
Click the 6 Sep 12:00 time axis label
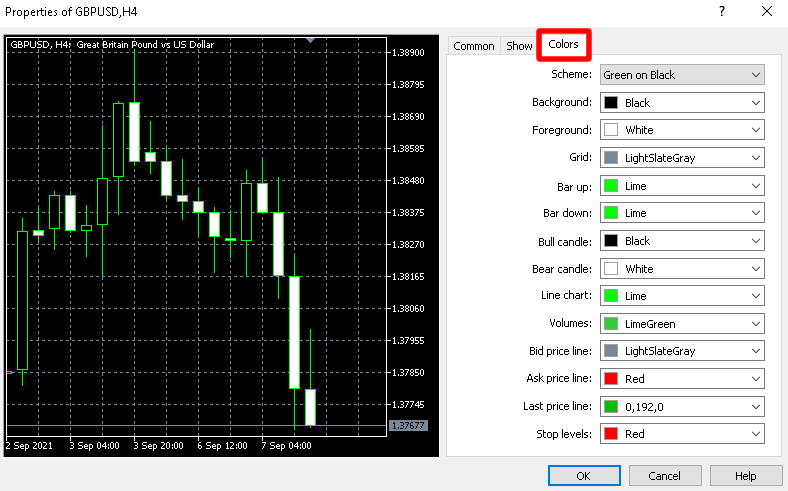pyautogui.click(x=222, y=446)
